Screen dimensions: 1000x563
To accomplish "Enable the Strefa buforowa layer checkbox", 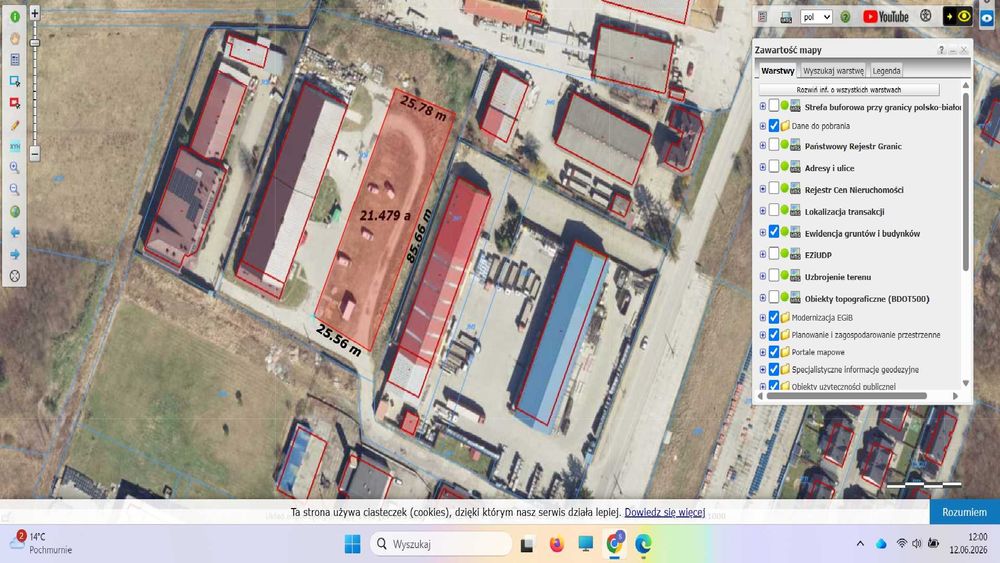I will tap(774, 105).
